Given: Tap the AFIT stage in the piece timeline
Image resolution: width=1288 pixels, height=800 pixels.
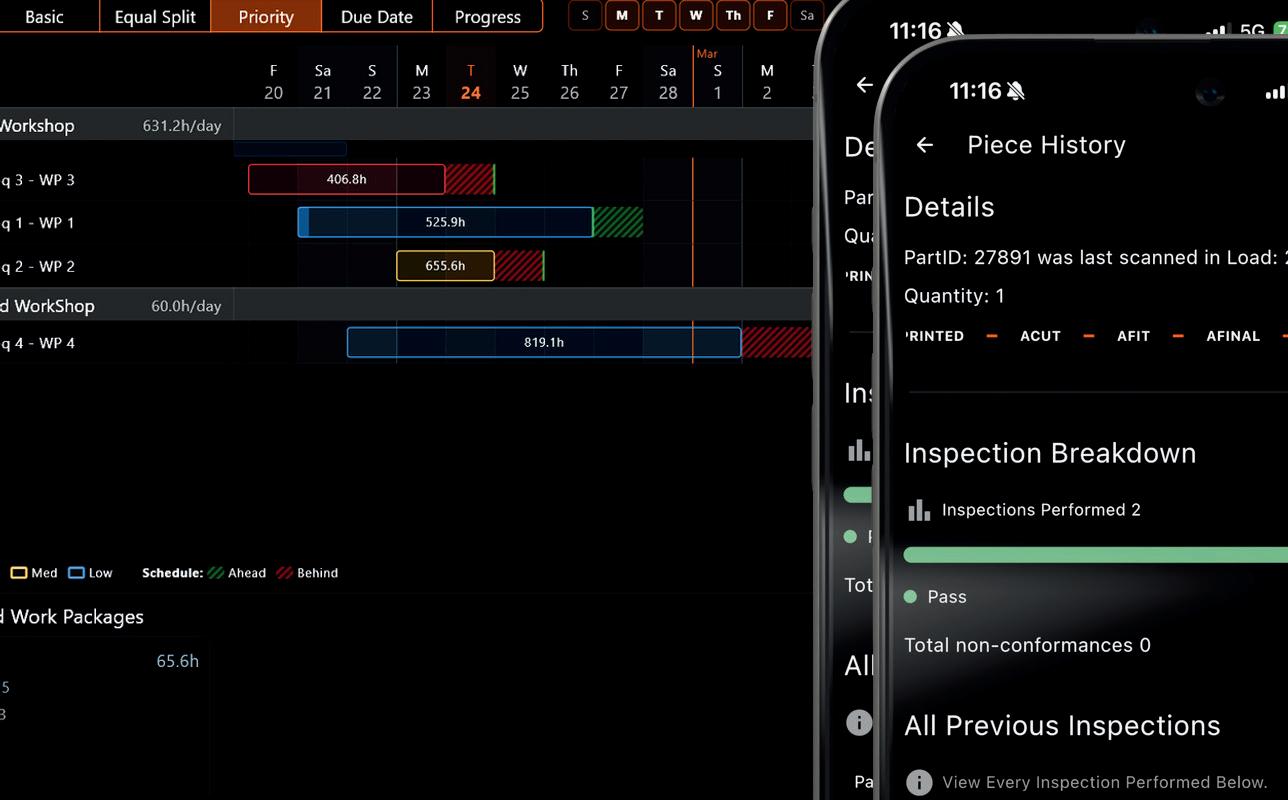Looking at the screenshot, I should pos(1133,336).
